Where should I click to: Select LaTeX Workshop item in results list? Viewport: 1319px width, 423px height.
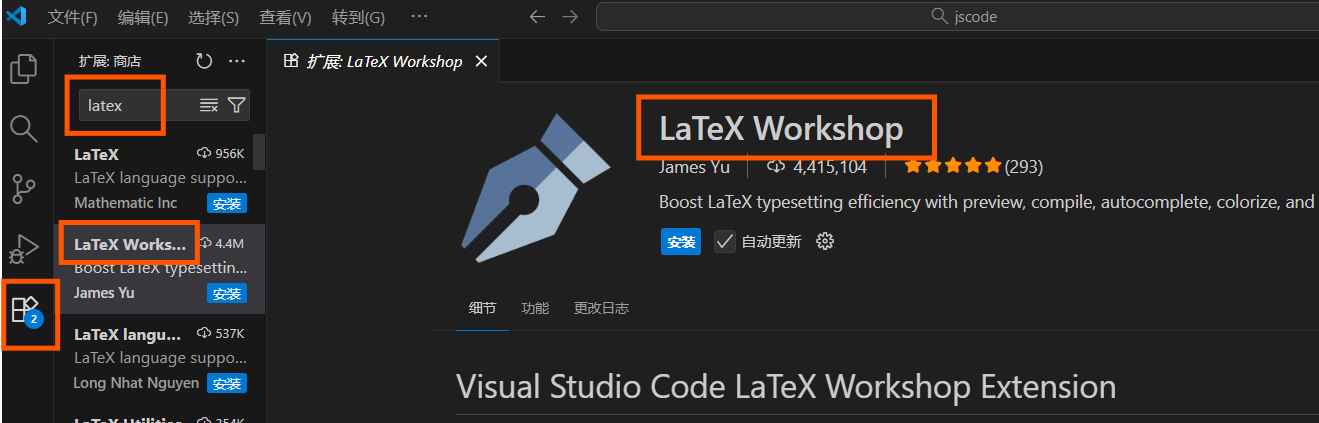(x=160, y=268)
